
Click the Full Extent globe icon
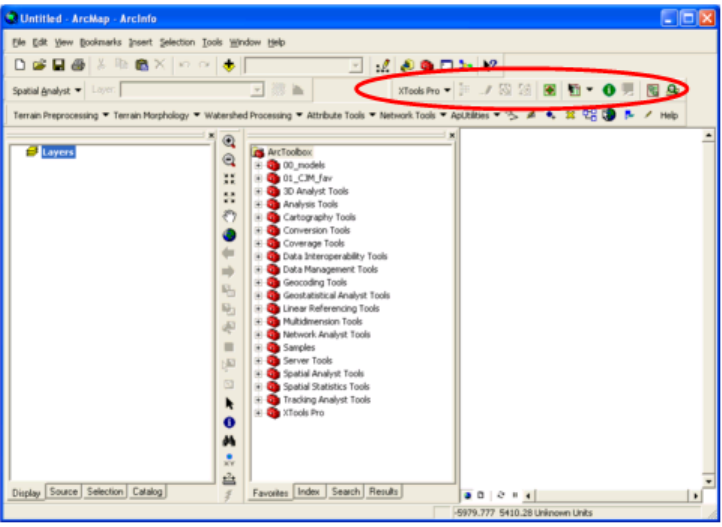[229, 235]
